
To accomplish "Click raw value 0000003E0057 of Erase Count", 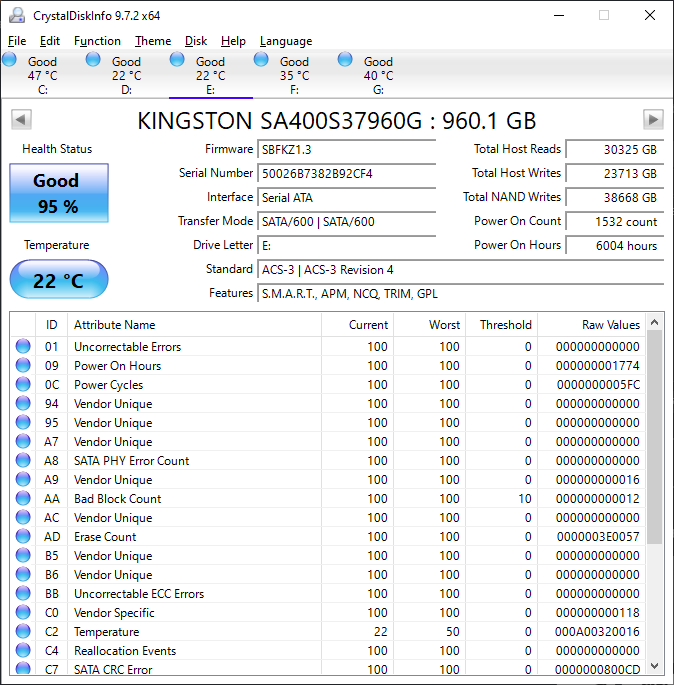I will [598, 536].
